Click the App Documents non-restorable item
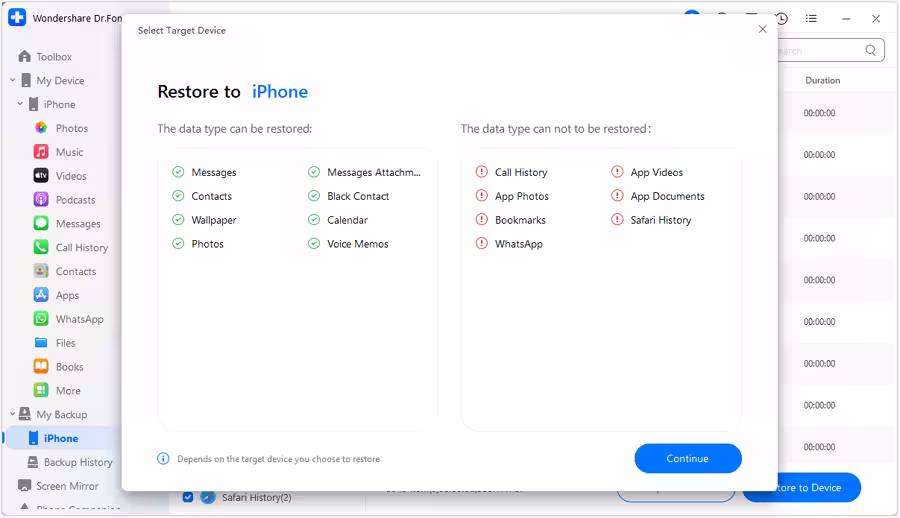 click(658, 196)
